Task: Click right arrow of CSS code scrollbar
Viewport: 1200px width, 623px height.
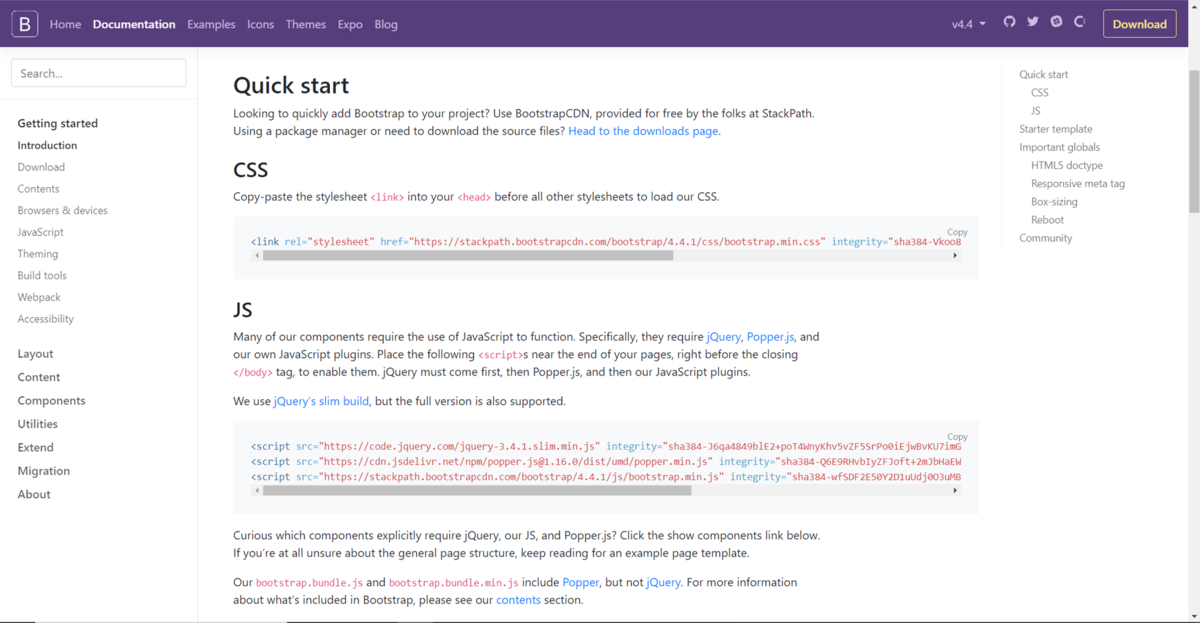Action: (955, 256)
